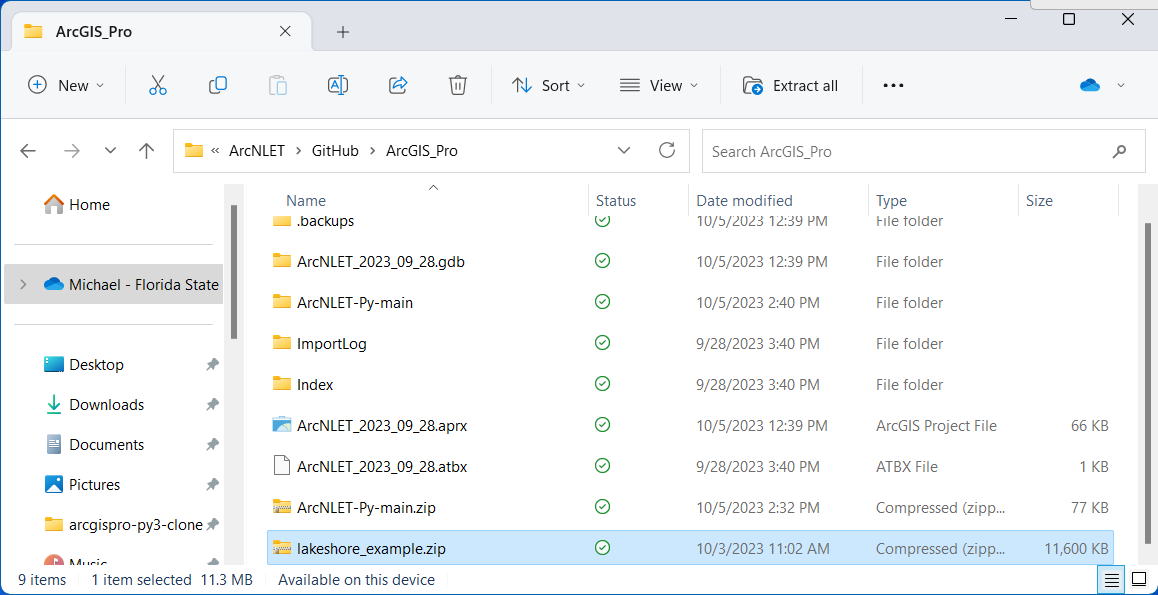This screenshot has height=595, width=1158.
Task: Click the Copy icon in toolbar
Action: (x=218, y=86)
